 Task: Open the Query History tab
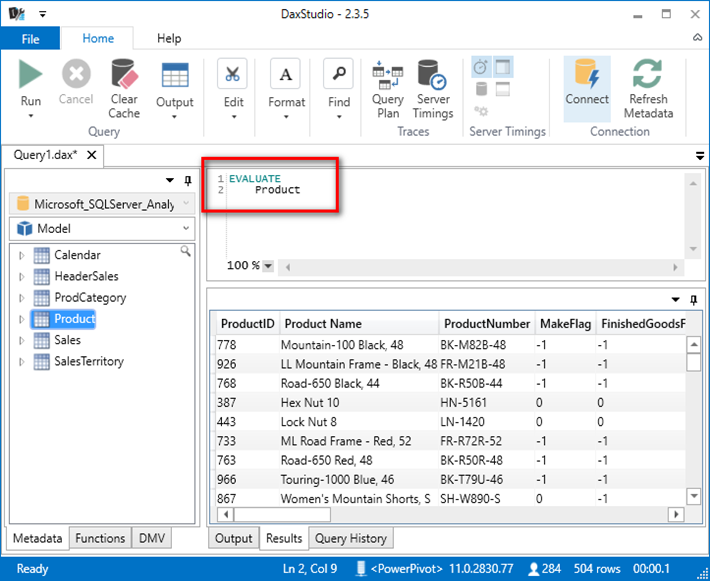(351, 538)
